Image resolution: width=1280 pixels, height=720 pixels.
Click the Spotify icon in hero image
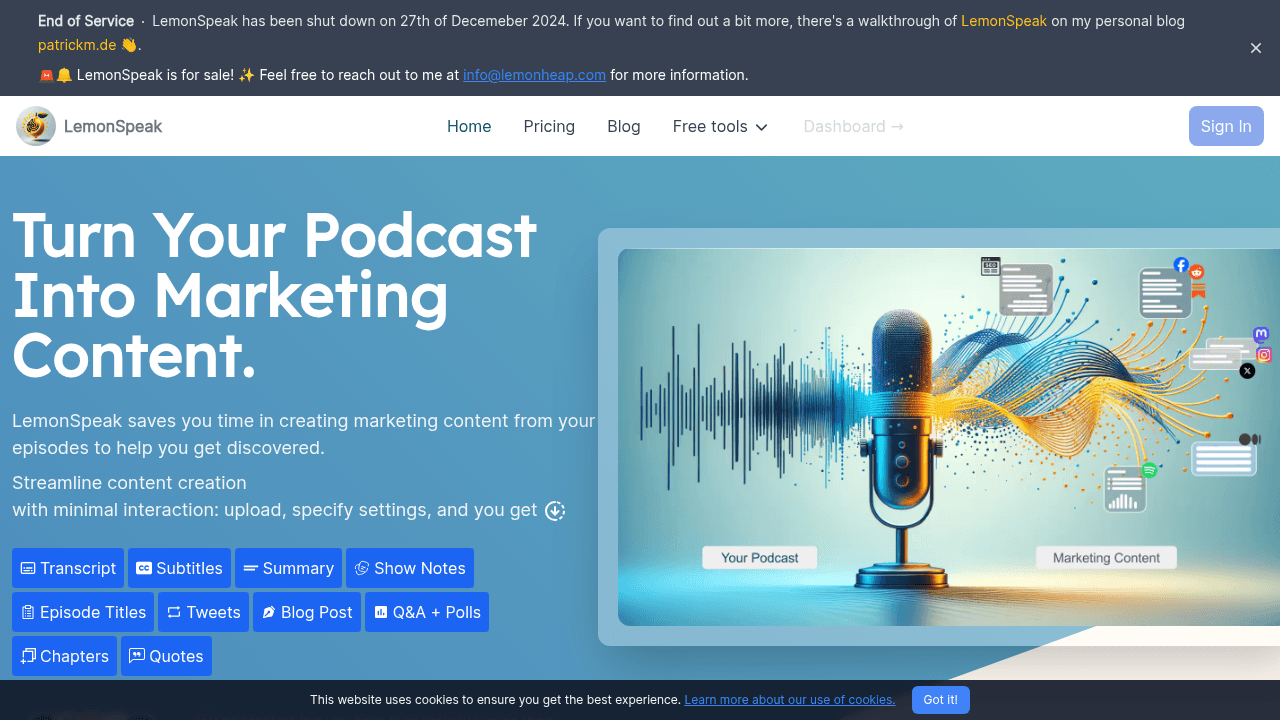1149,469
